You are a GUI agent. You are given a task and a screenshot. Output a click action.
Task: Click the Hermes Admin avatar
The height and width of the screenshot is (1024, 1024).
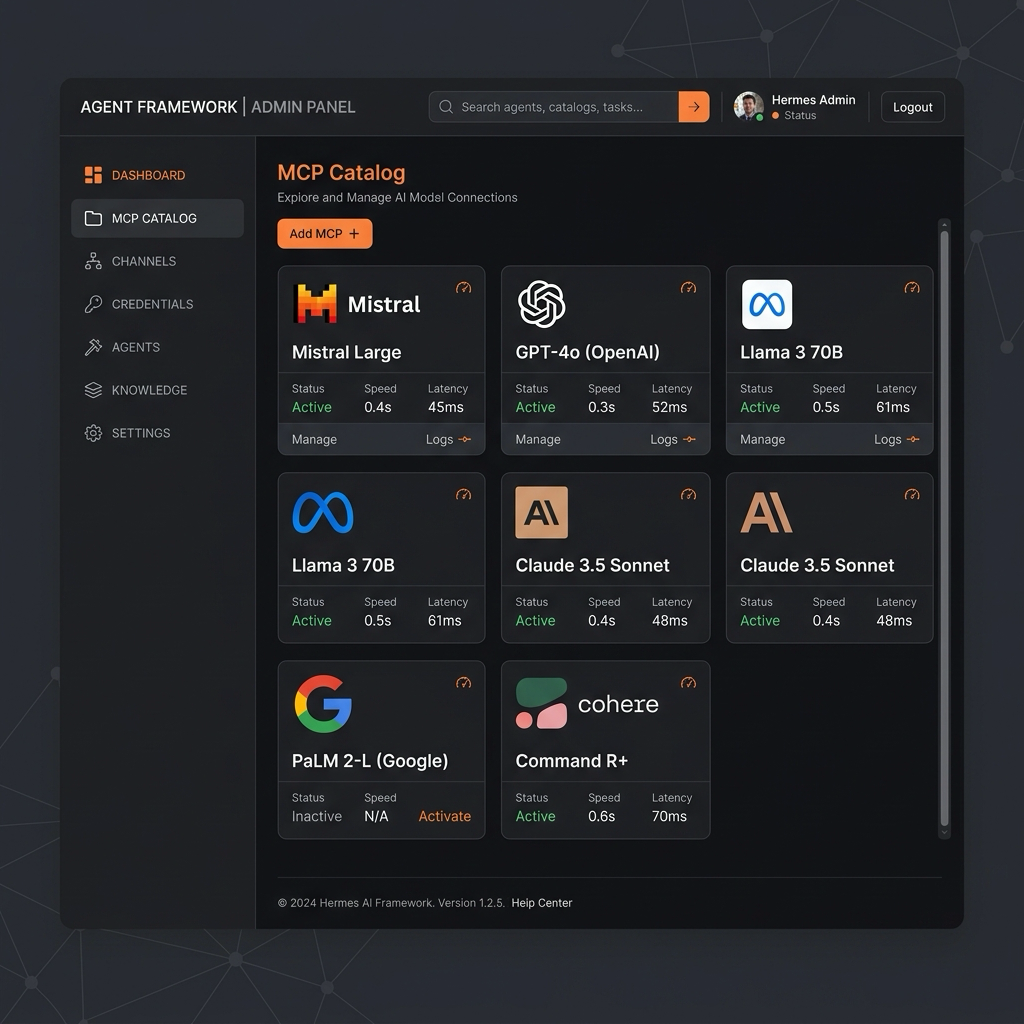coord(748,106)
